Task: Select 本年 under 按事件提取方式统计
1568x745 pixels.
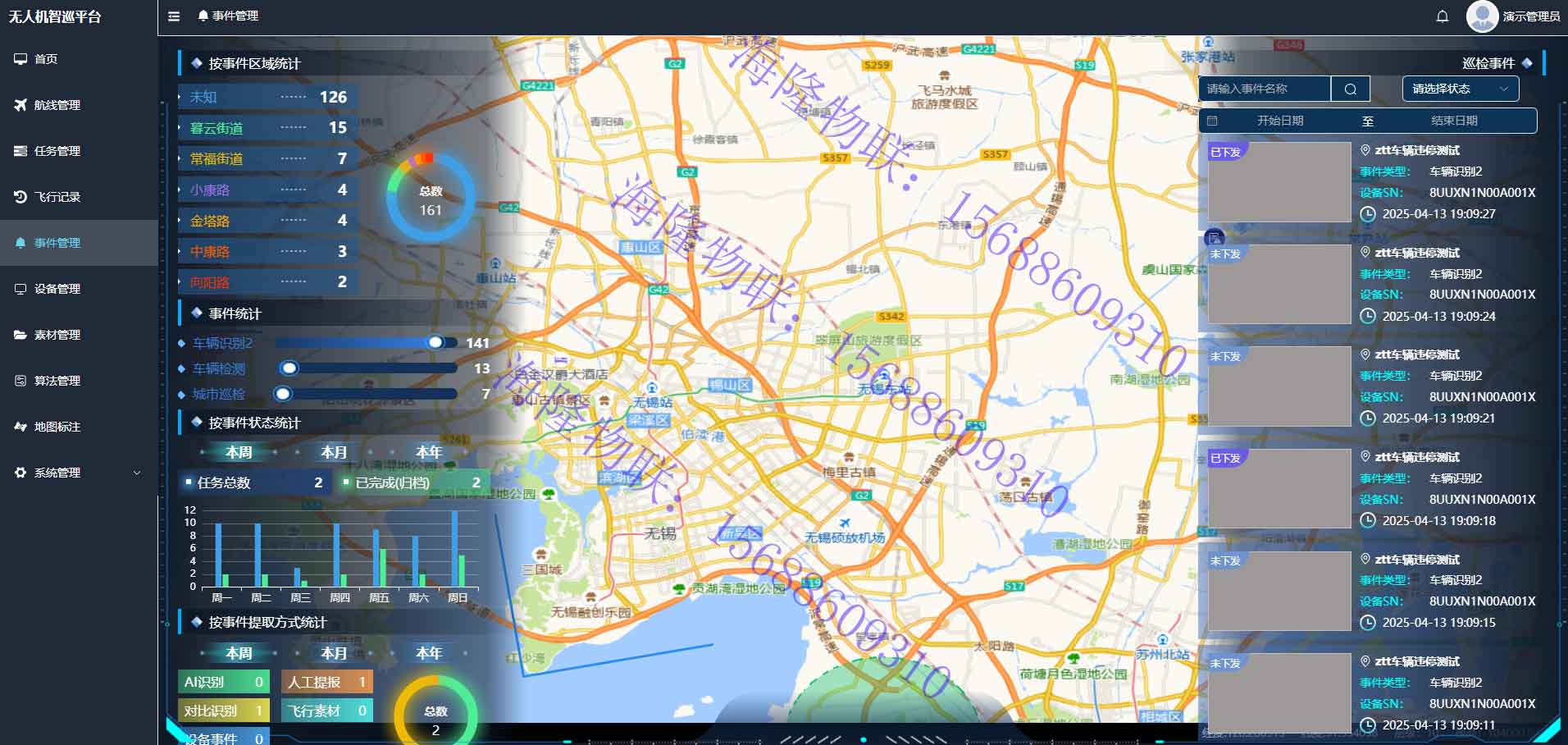Action: (x=429, y=653)
